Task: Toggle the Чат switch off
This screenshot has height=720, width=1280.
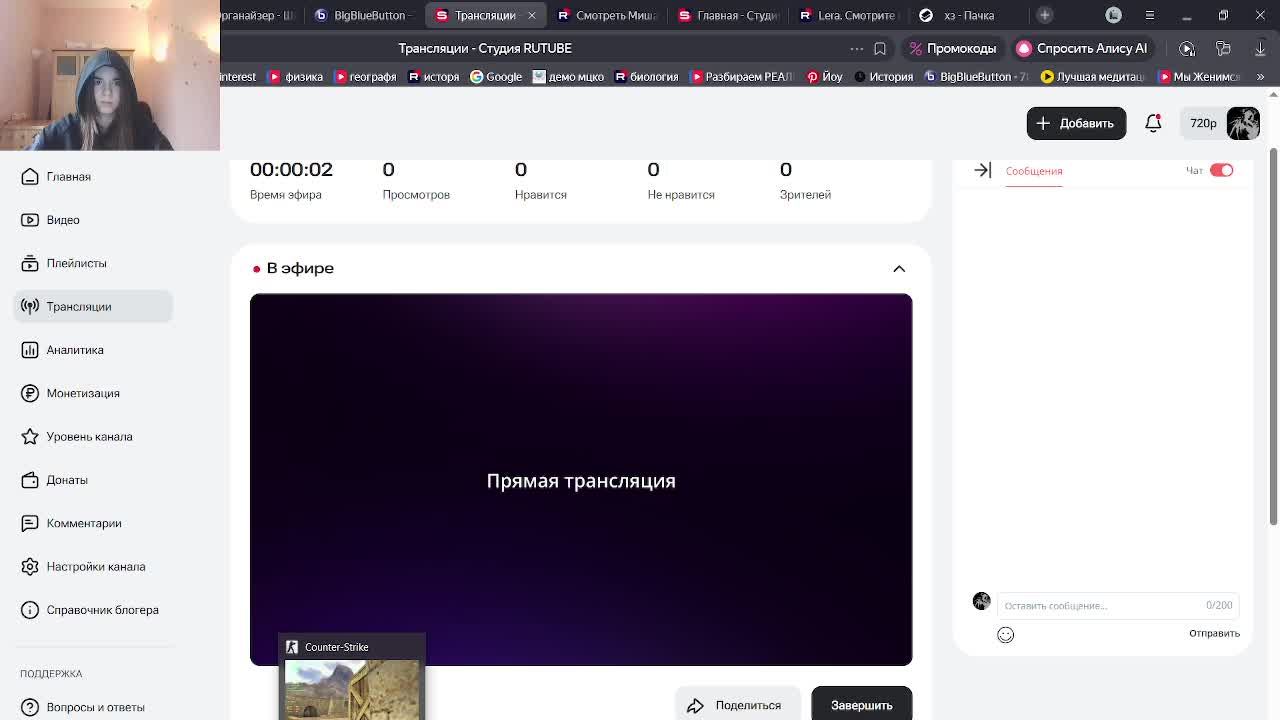Action: point(1221,170)
